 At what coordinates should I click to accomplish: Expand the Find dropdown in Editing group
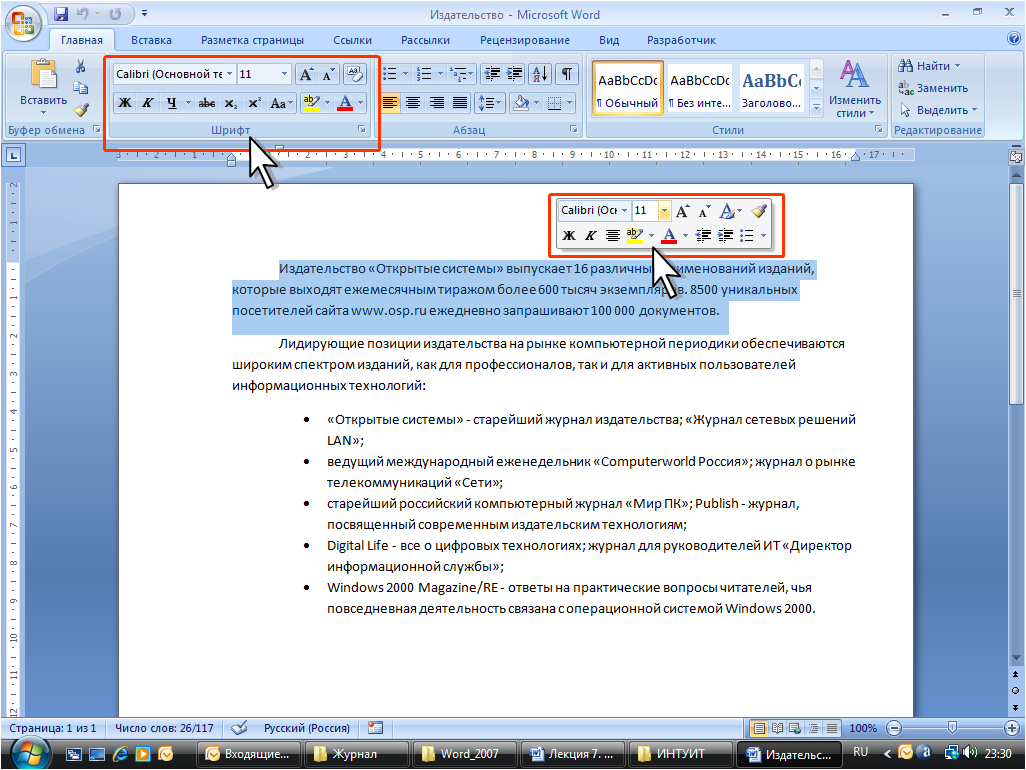click(x=957, y=66)
